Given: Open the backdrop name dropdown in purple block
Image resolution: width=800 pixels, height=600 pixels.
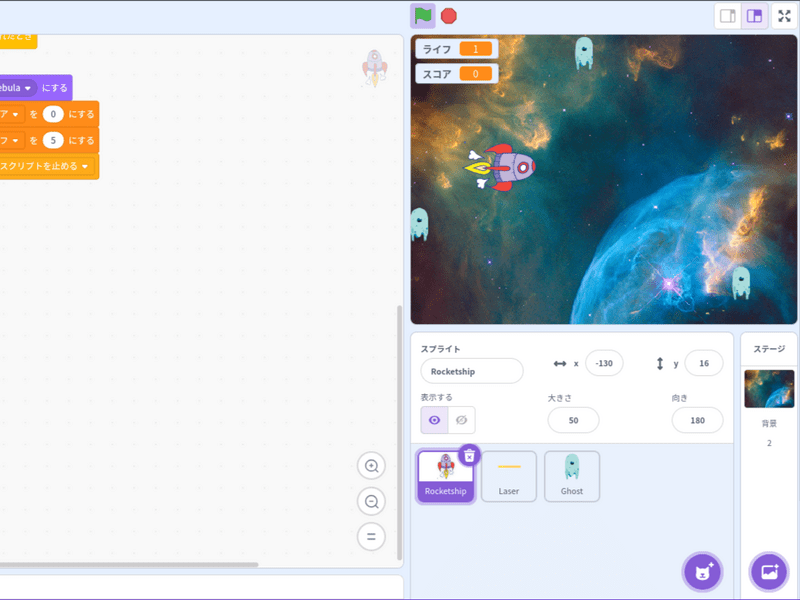Looking at the screenshot, I should click(x=28, y=88).
